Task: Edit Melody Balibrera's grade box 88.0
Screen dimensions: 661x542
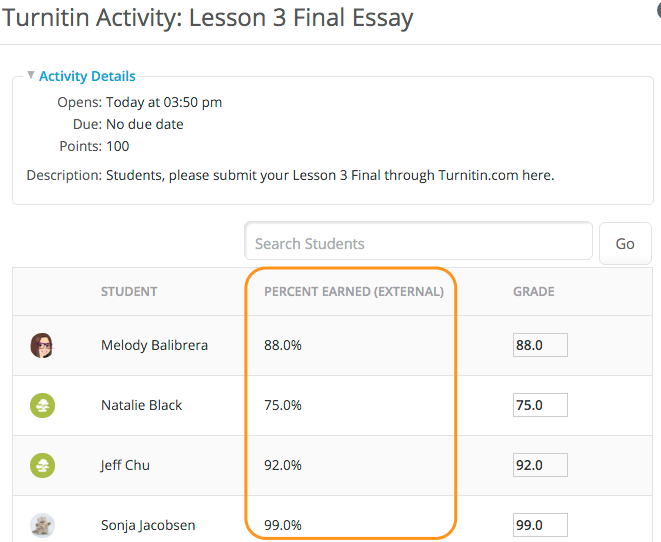Action: pos(540,345)
